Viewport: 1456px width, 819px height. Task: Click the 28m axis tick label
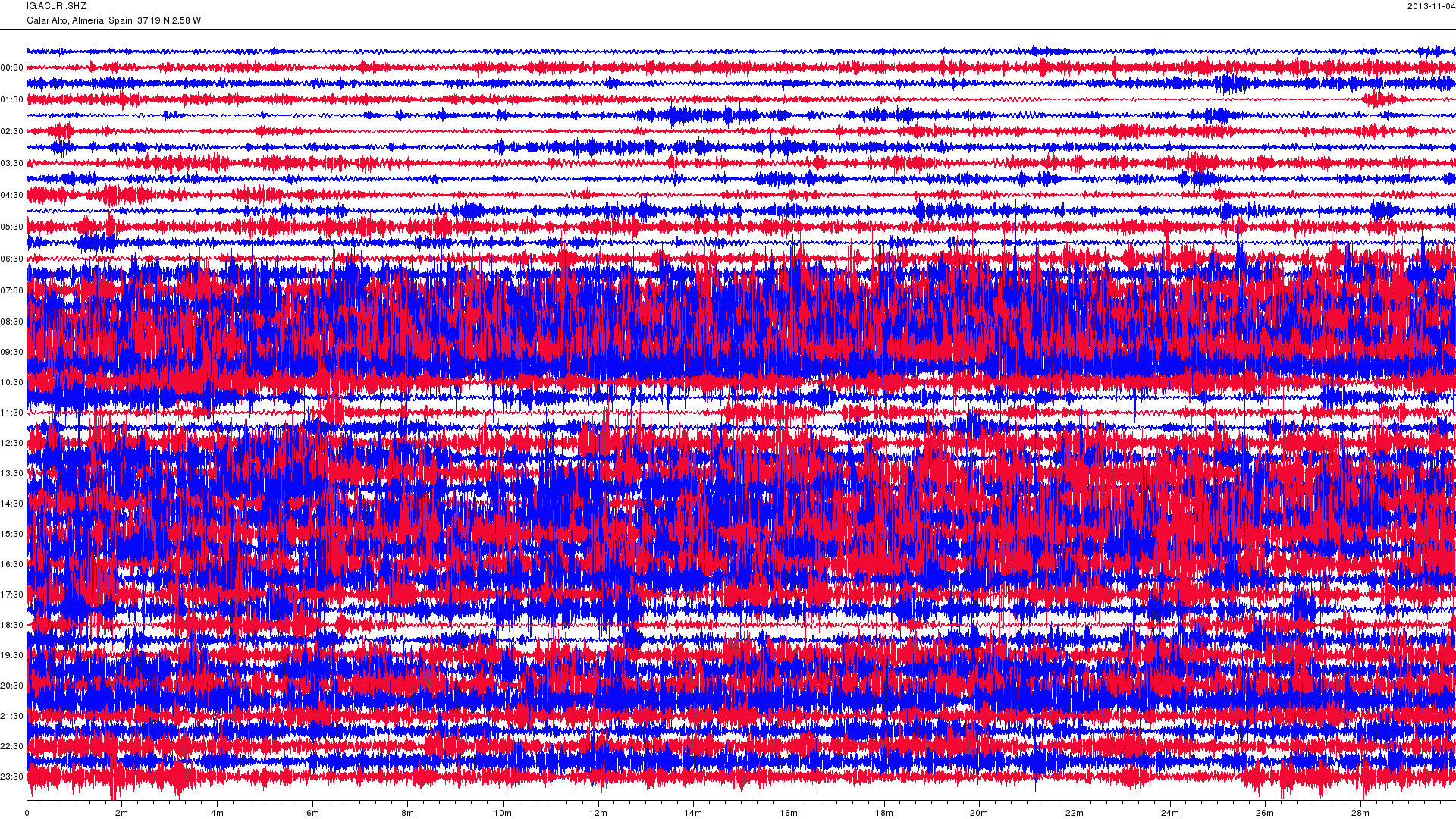1360,814
